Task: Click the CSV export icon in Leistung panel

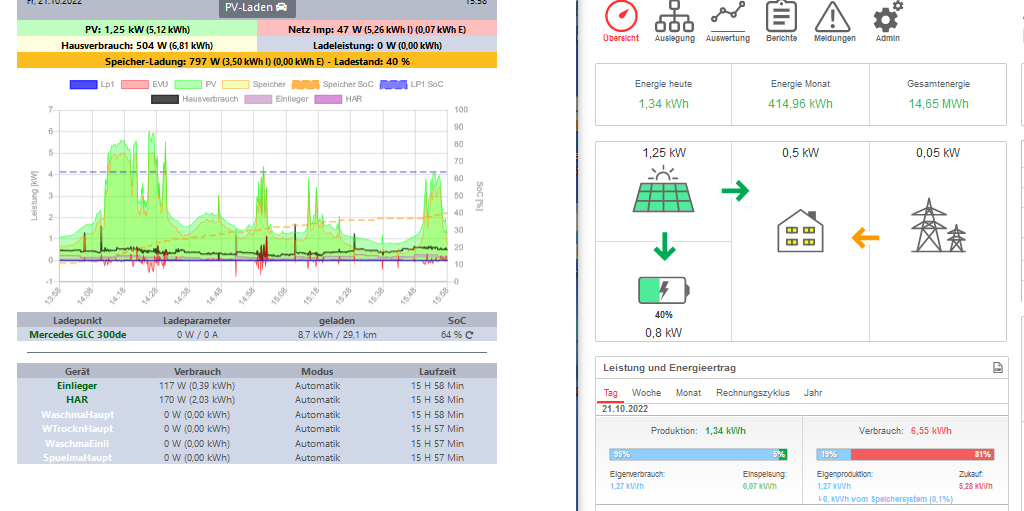Action: [997, 368]
